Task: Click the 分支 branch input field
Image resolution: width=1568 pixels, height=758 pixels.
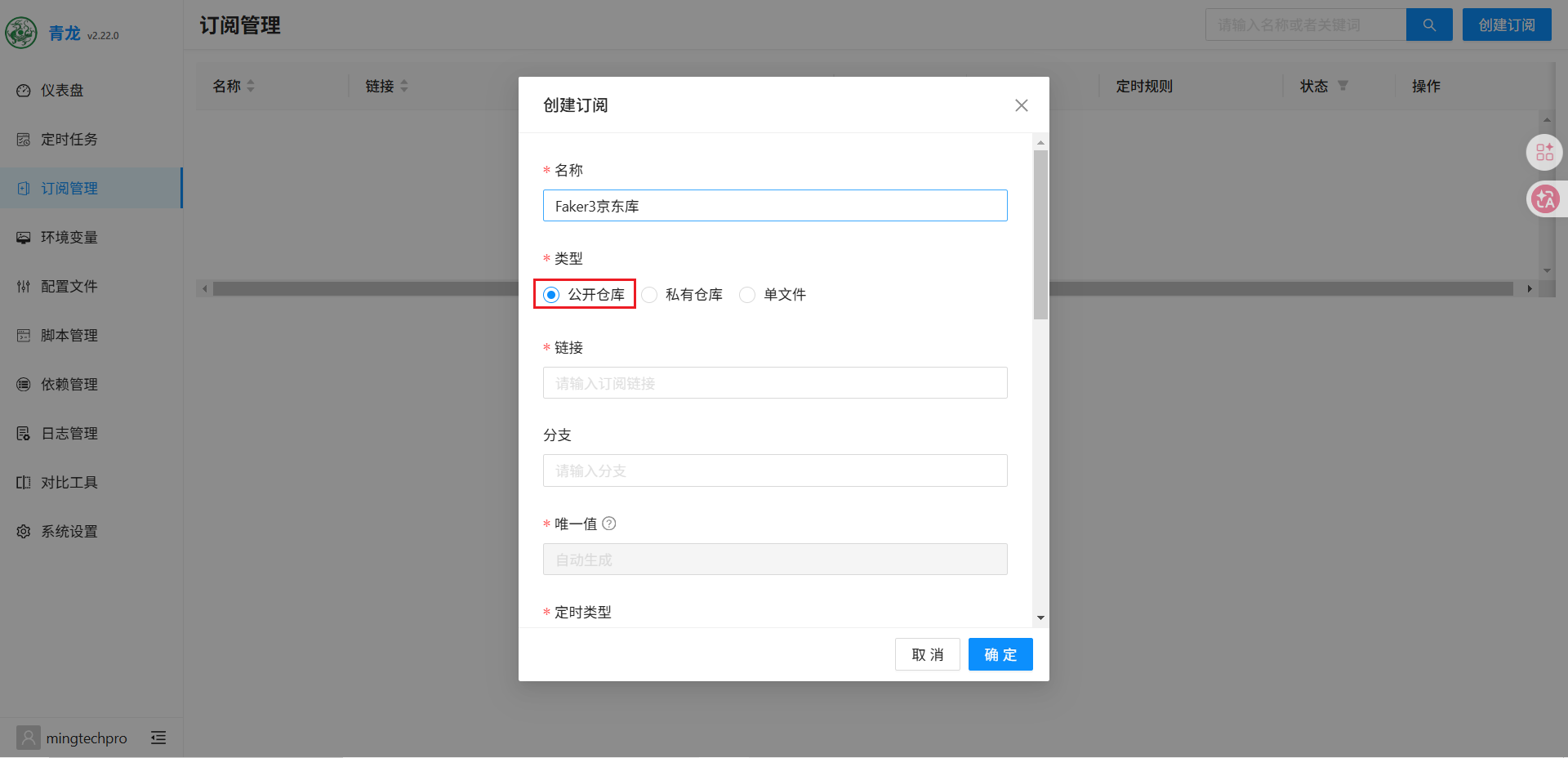Action: point(775,470)
